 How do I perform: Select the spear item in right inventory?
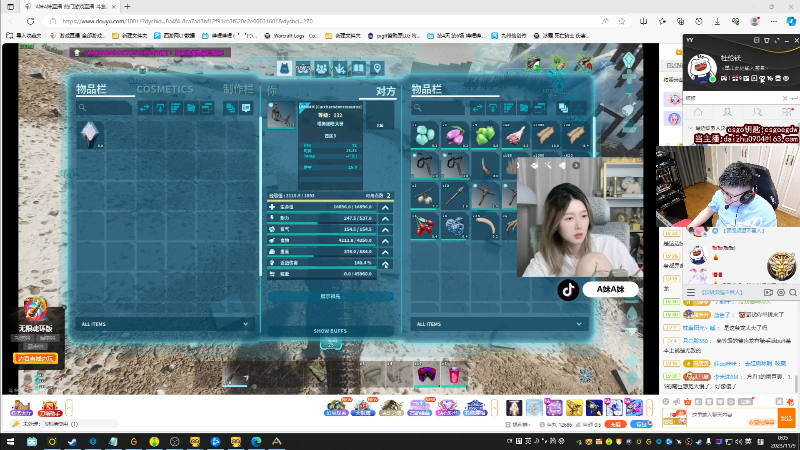pyautogui.click(x=455, y=195)
